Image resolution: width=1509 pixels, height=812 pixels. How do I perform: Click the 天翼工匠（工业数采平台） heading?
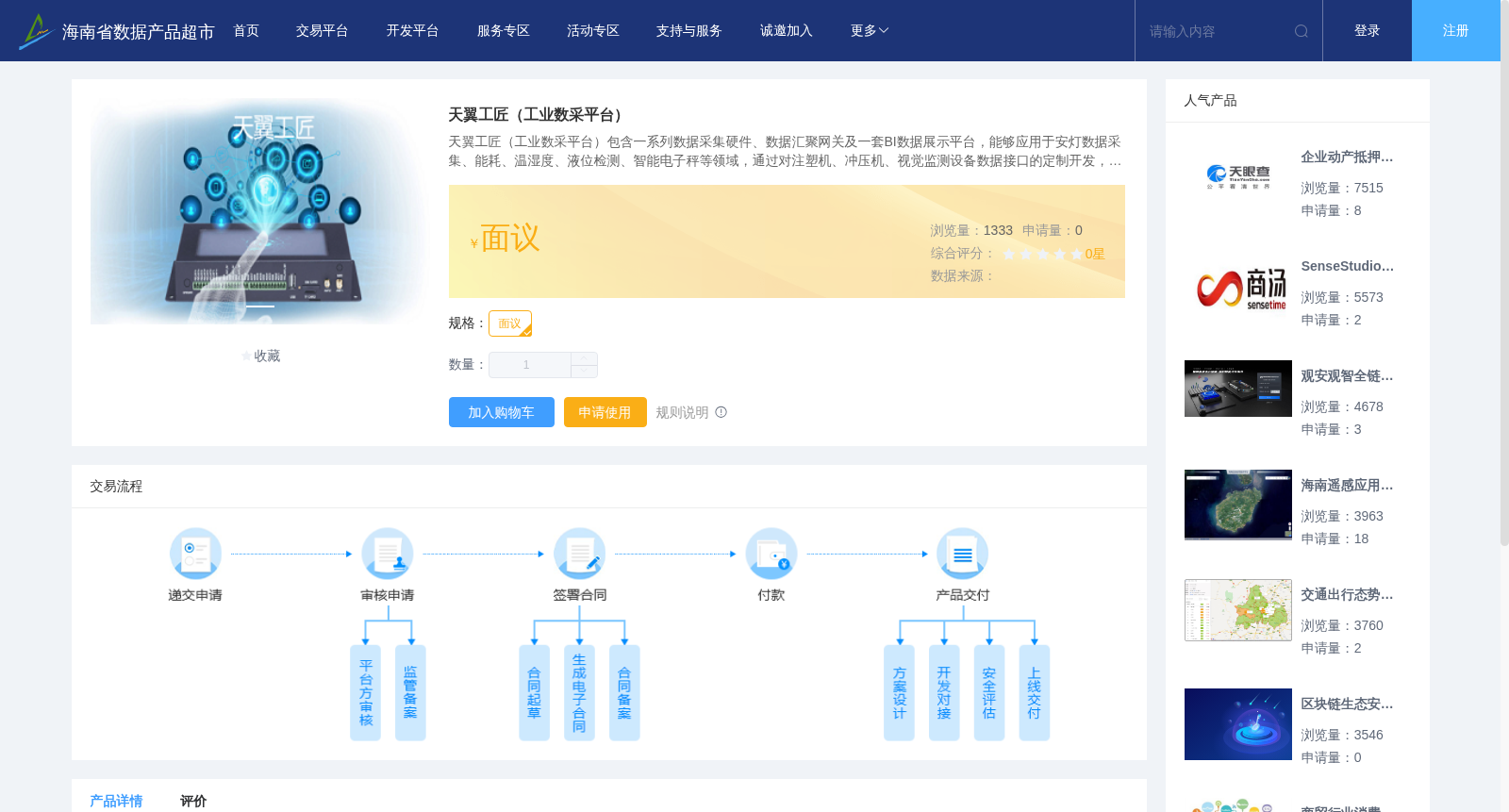tap(539, 115)
